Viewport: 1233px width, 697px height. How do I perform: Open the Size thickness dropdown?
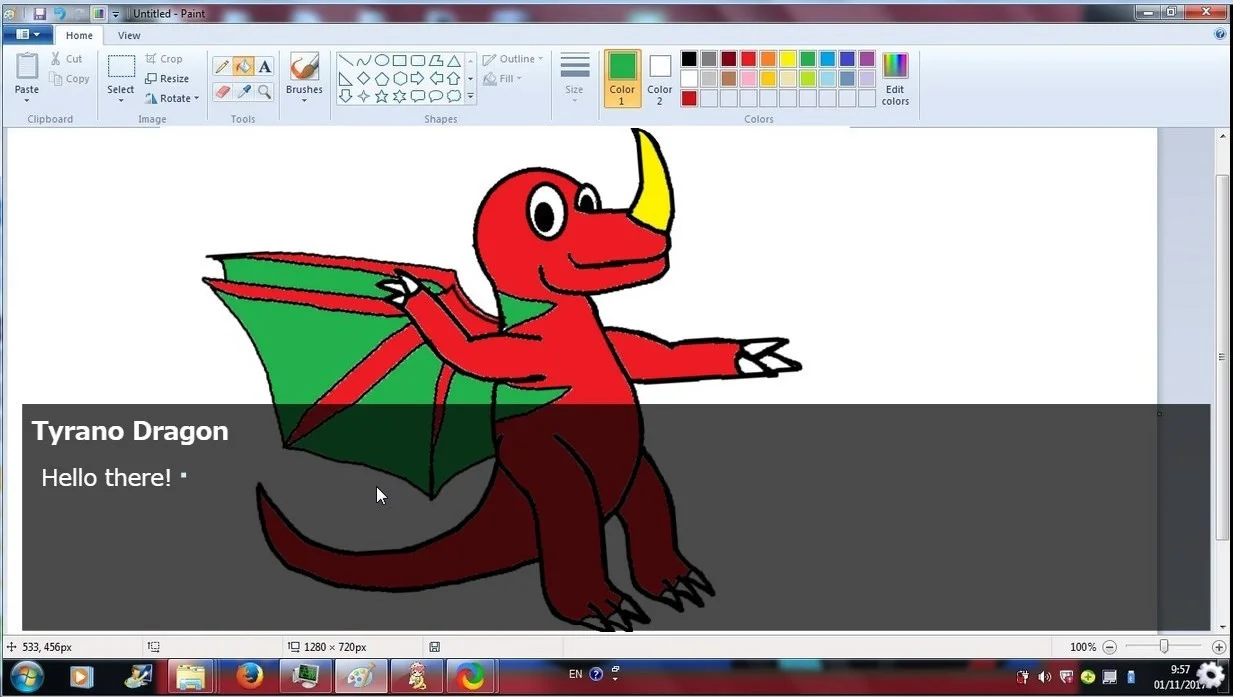[574, 78]
